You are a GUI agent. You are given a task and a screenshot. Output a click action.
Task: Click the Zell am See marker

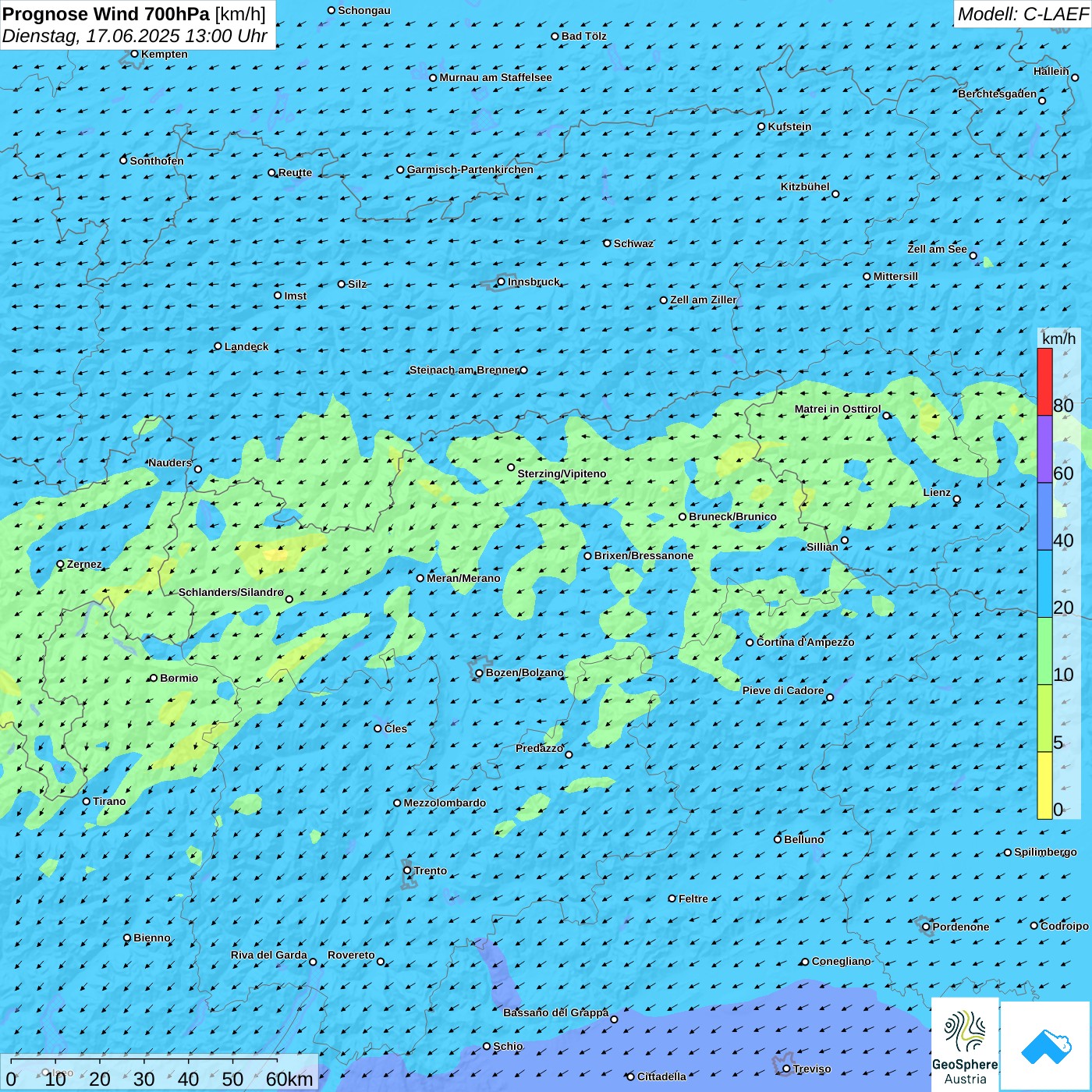973,256
